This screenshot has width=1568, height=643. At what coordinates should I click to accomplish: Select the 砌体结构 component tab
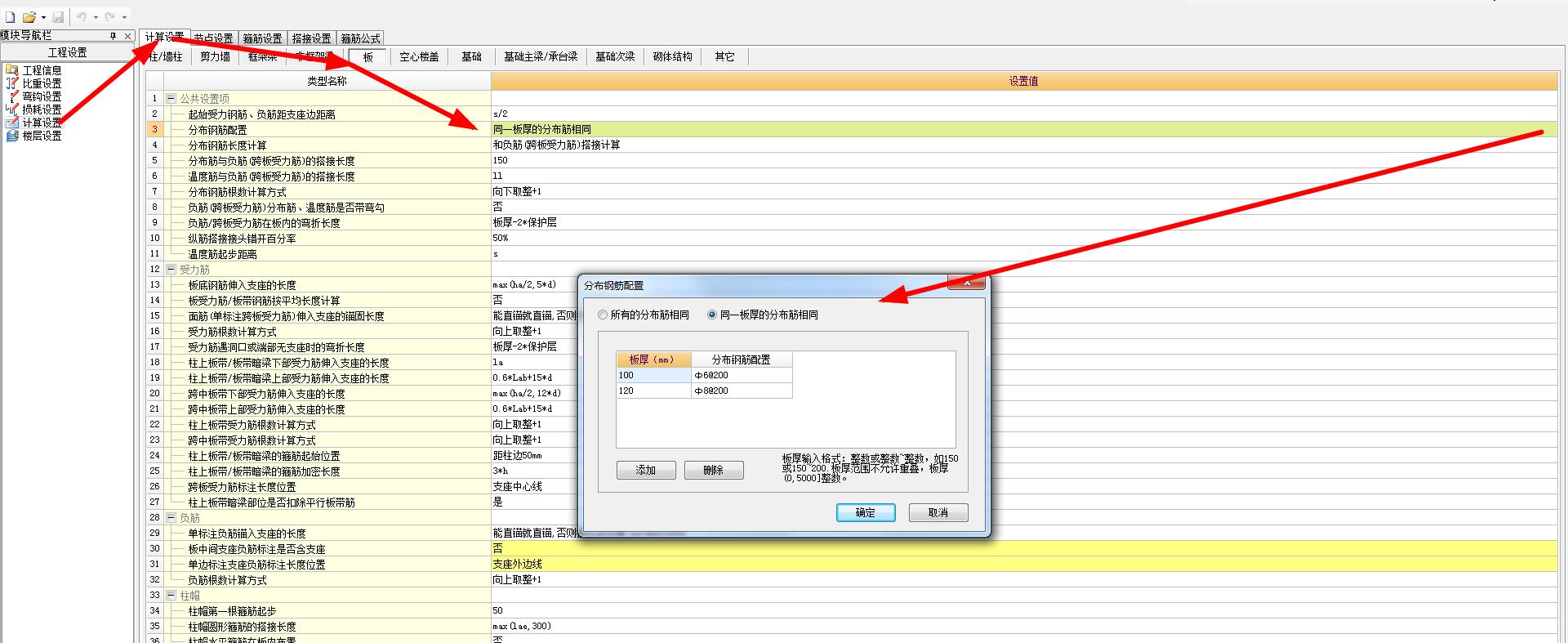tap(672, 57)
